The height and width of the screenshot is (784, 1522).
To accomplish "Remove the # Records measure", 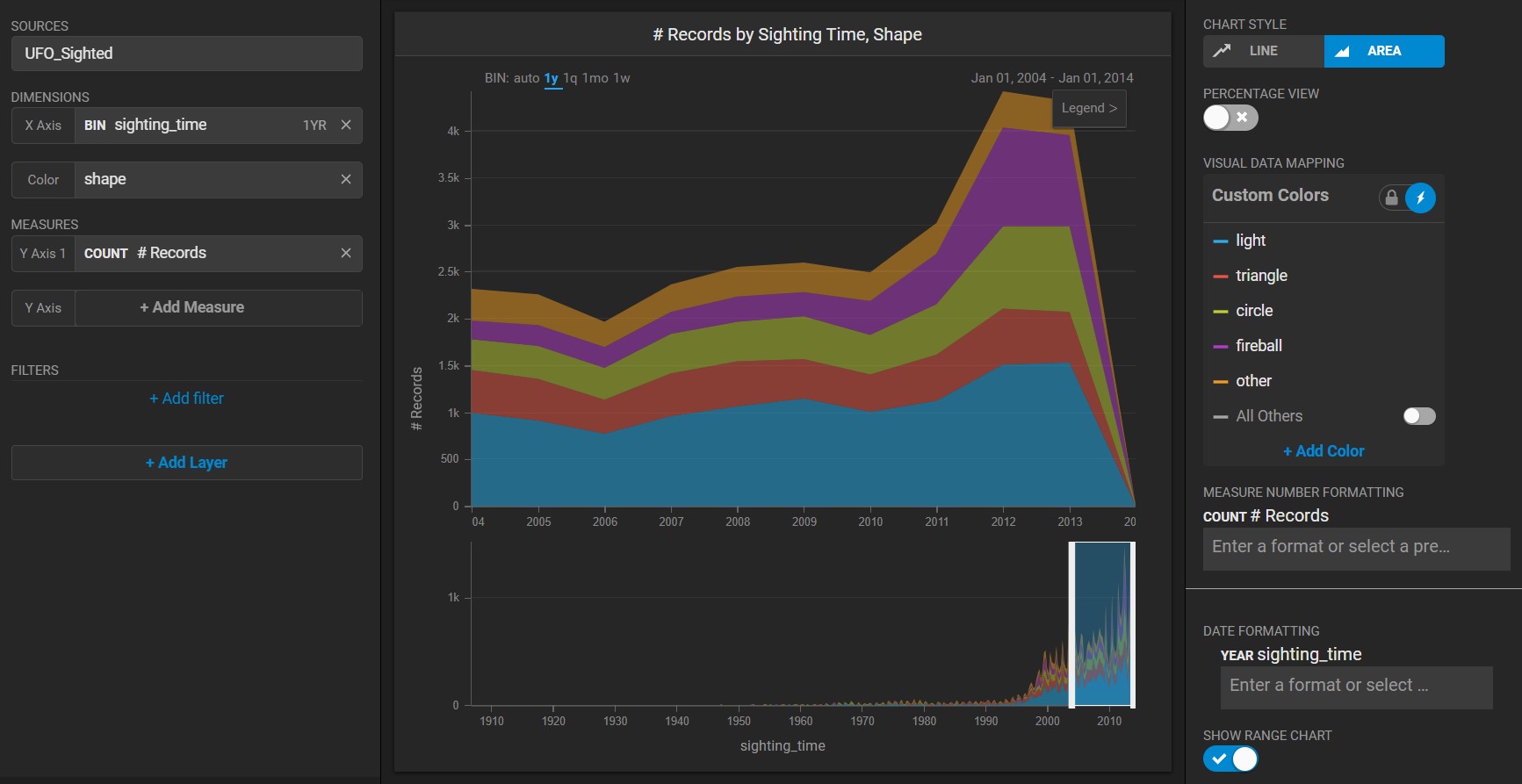I will [x=346, y=253].
